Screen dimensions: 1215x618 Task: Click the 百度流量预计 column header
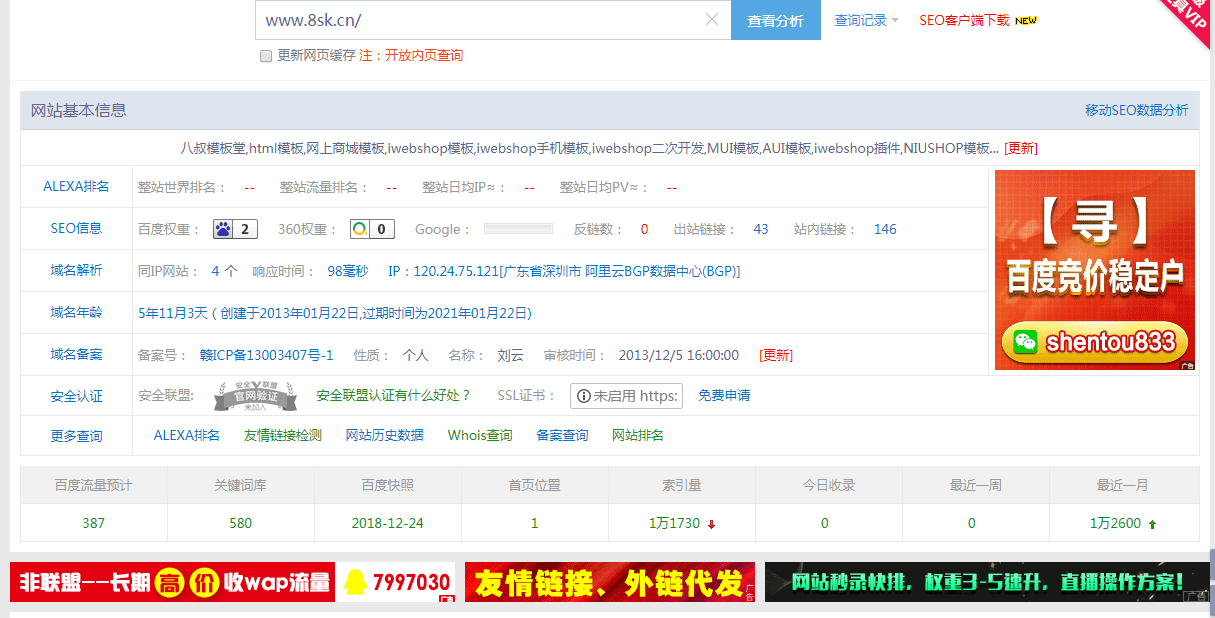94,485
